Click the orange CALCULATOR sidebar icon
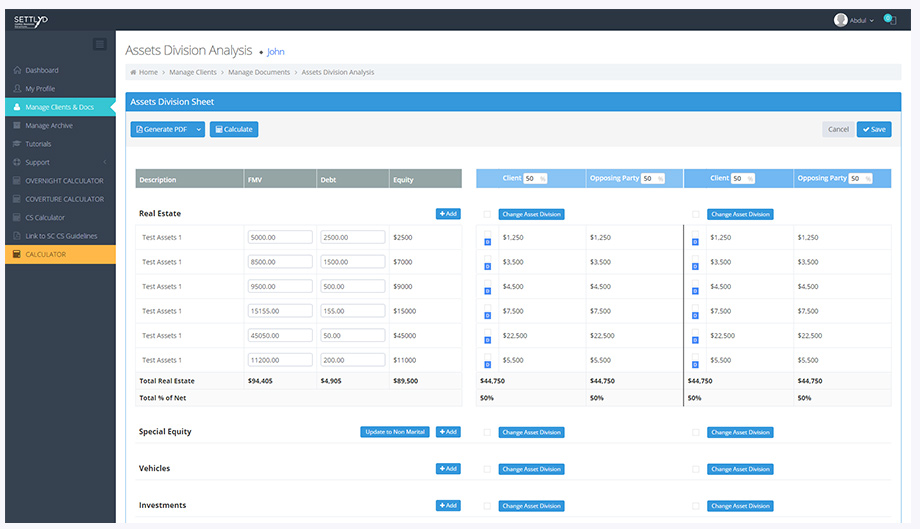This screenshot has height=529, width=920. click(x=17, y=255)
